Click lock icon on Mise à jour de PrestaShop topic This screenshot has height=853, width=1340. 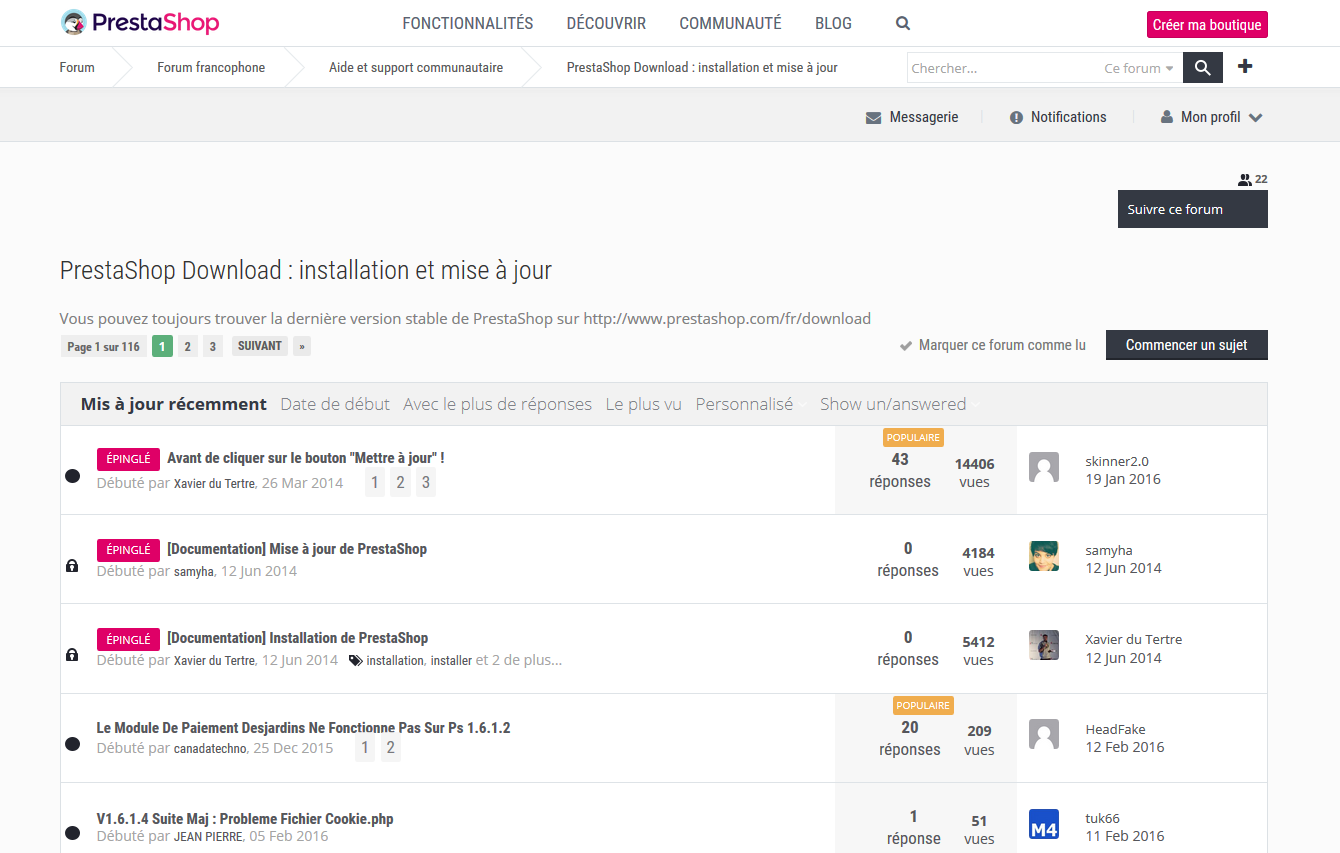(x=72, y=566)
